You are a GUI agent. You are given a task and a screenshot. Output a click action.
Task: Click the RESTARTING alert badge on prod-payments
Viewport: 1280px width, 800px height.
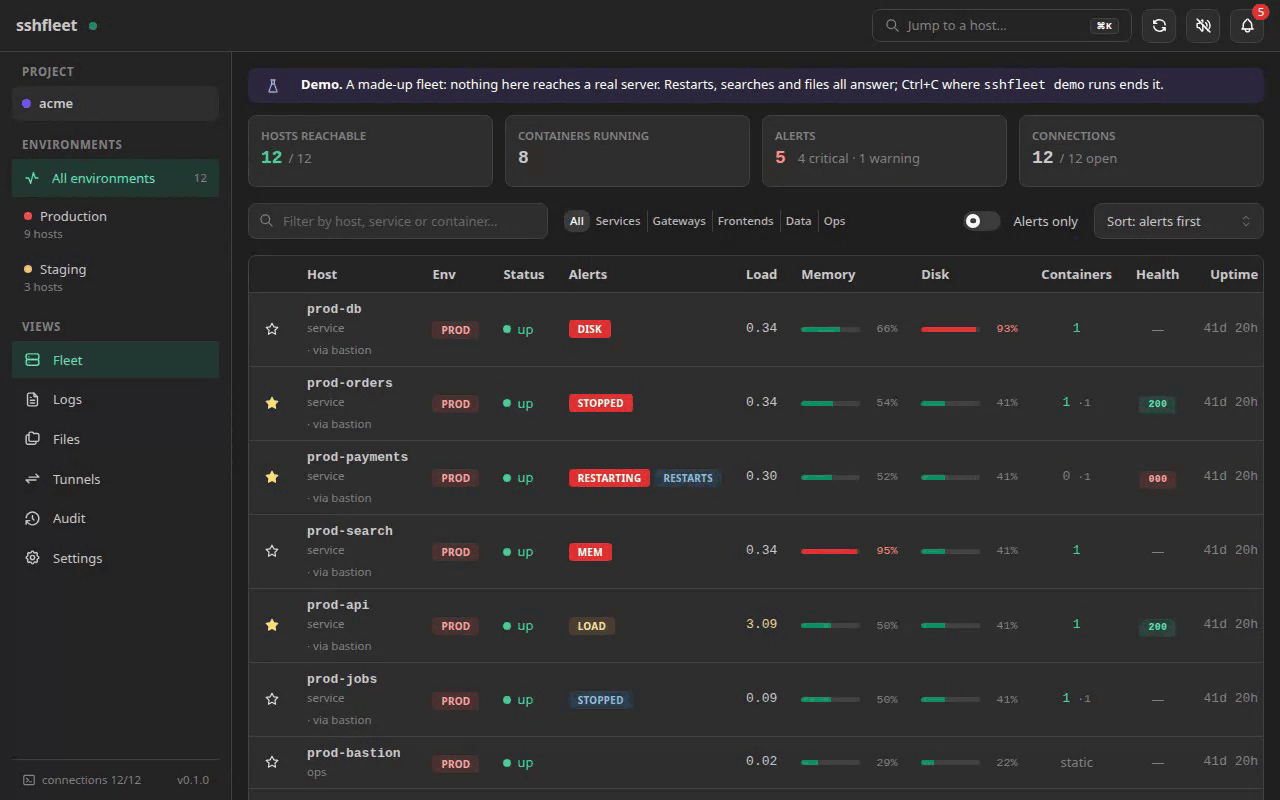tap(609, 478)
